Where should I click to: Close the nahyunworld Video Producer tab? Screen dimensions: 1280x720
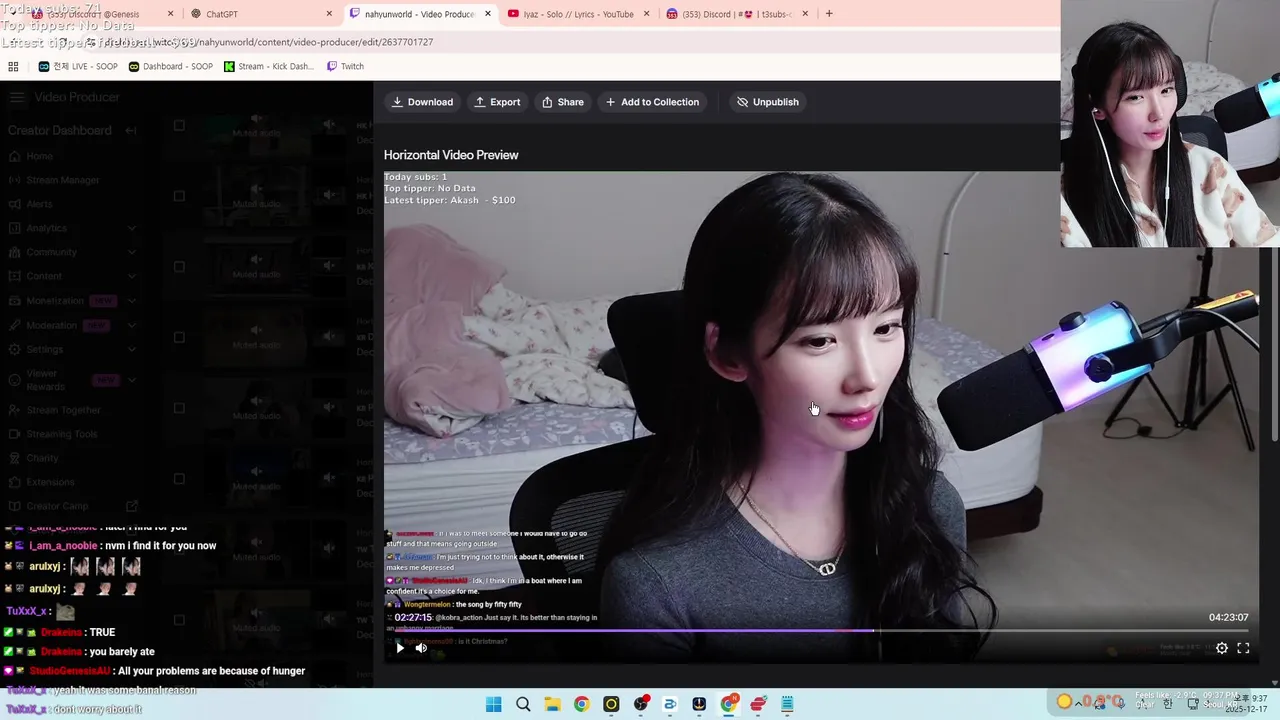coord(488,14)
